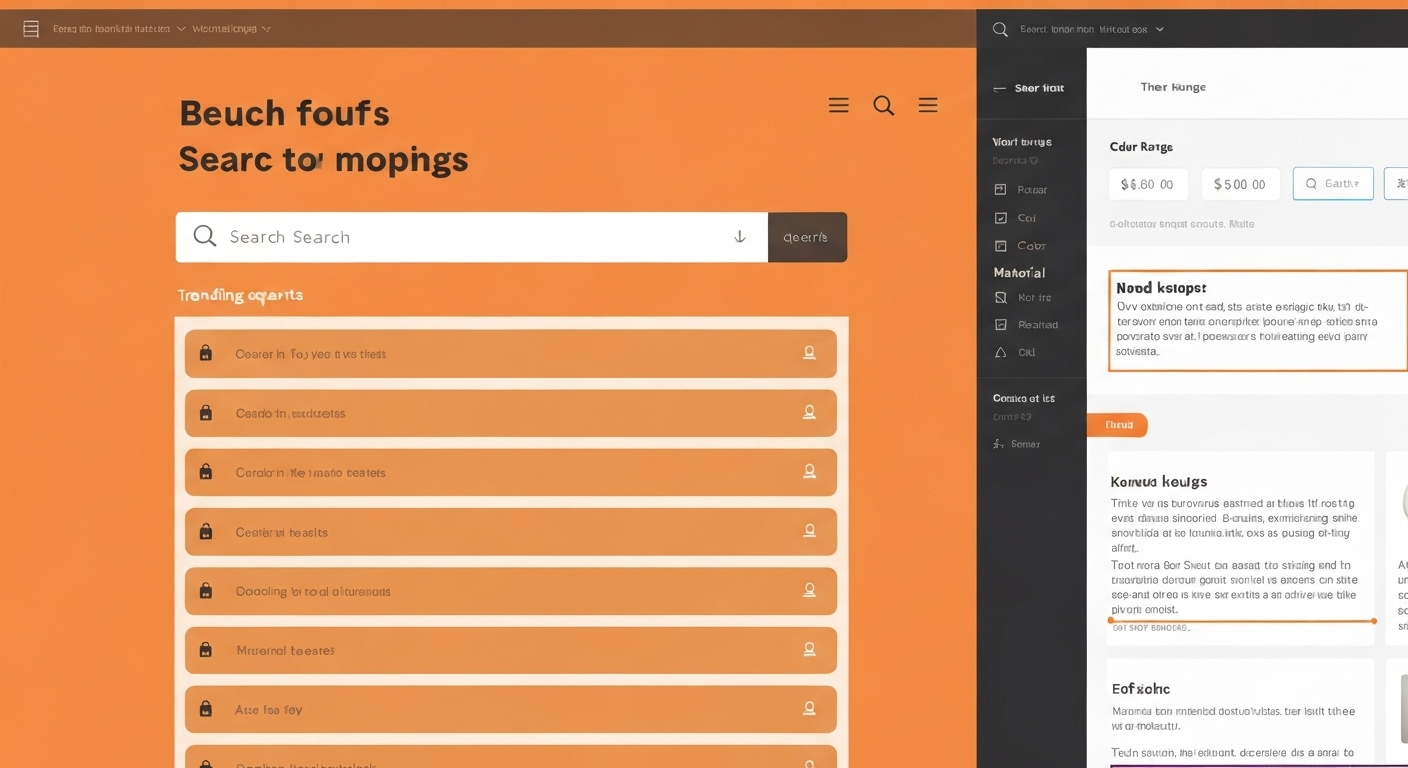This screenshot has width=1408, height=768.
Task: Click bag icon in 'Ceafer al teaslts' row
Action: pos(206,532)
